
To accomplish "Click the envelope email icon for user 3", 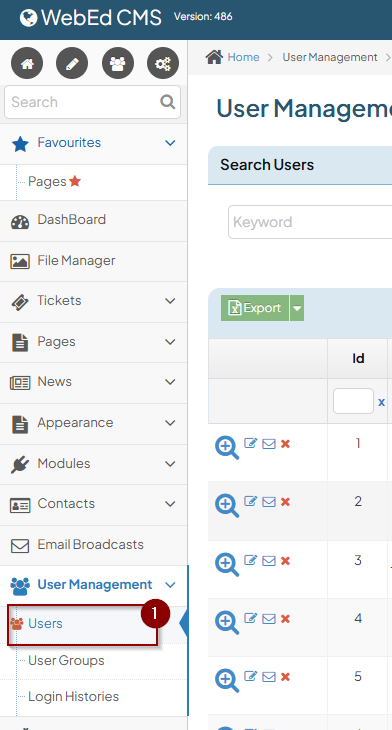I will 269,561.
